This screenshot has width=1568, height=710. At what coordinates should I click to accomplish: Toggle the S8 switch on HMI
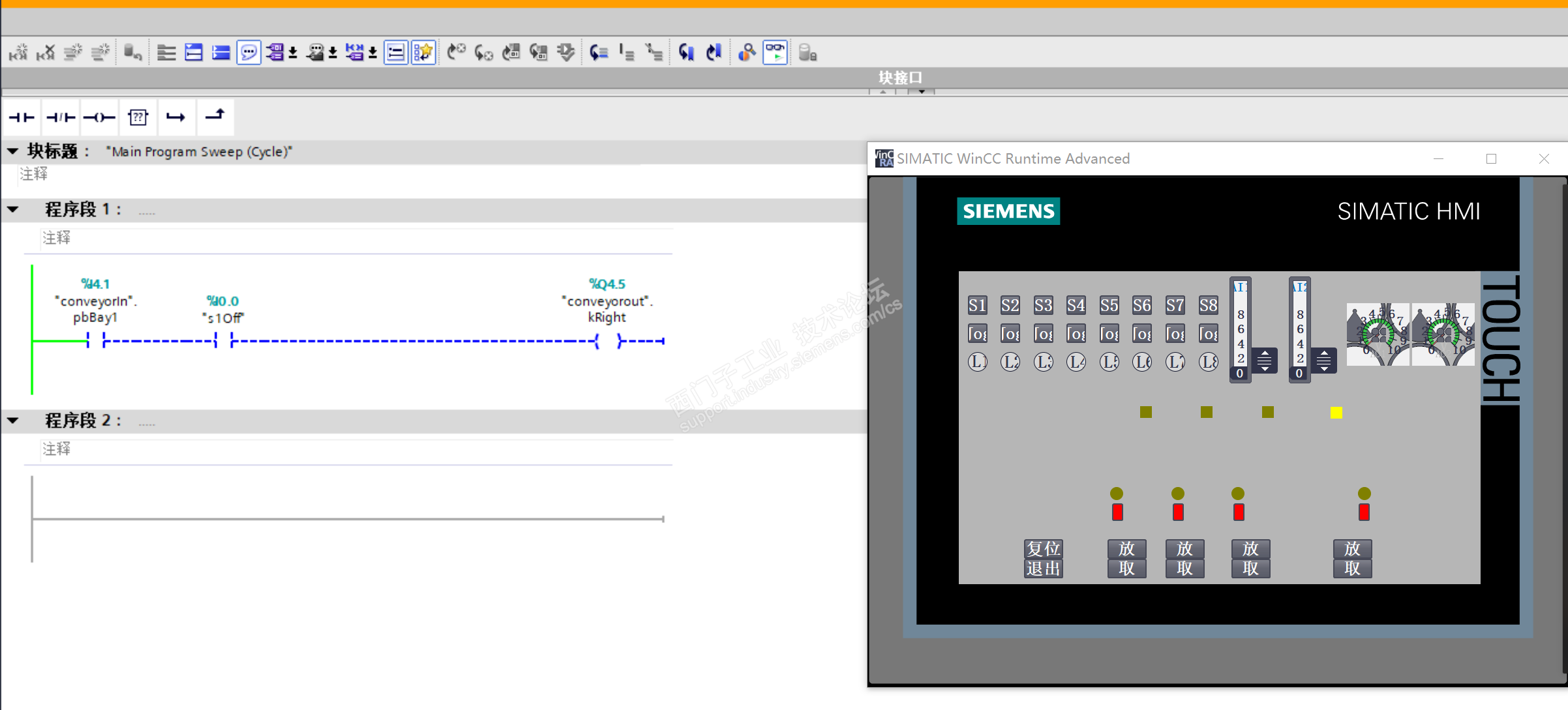click(1208, 305)
